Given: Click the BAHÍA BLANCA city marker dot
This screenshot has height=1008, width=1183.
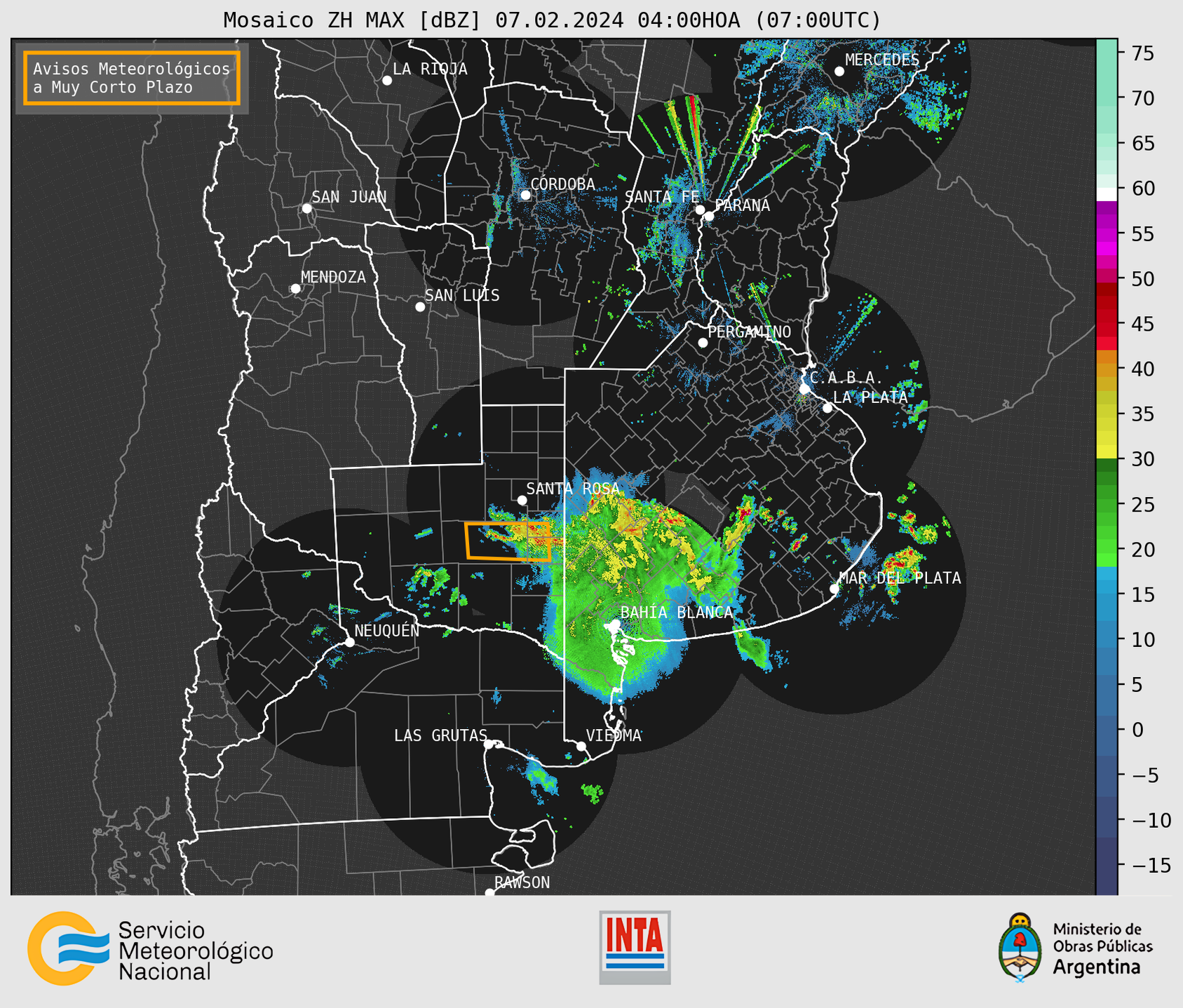Looking at the screenshot, I should click(615, 623).
